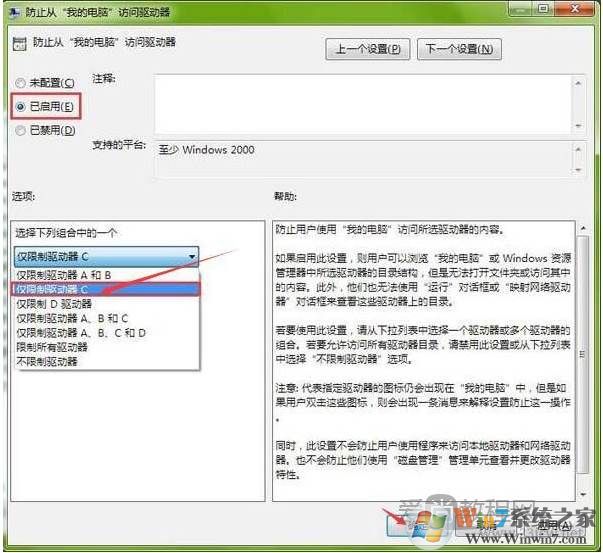Click up arrow of help pane scrollbar
Screen dimensions: 603x553
coord(583,228)
